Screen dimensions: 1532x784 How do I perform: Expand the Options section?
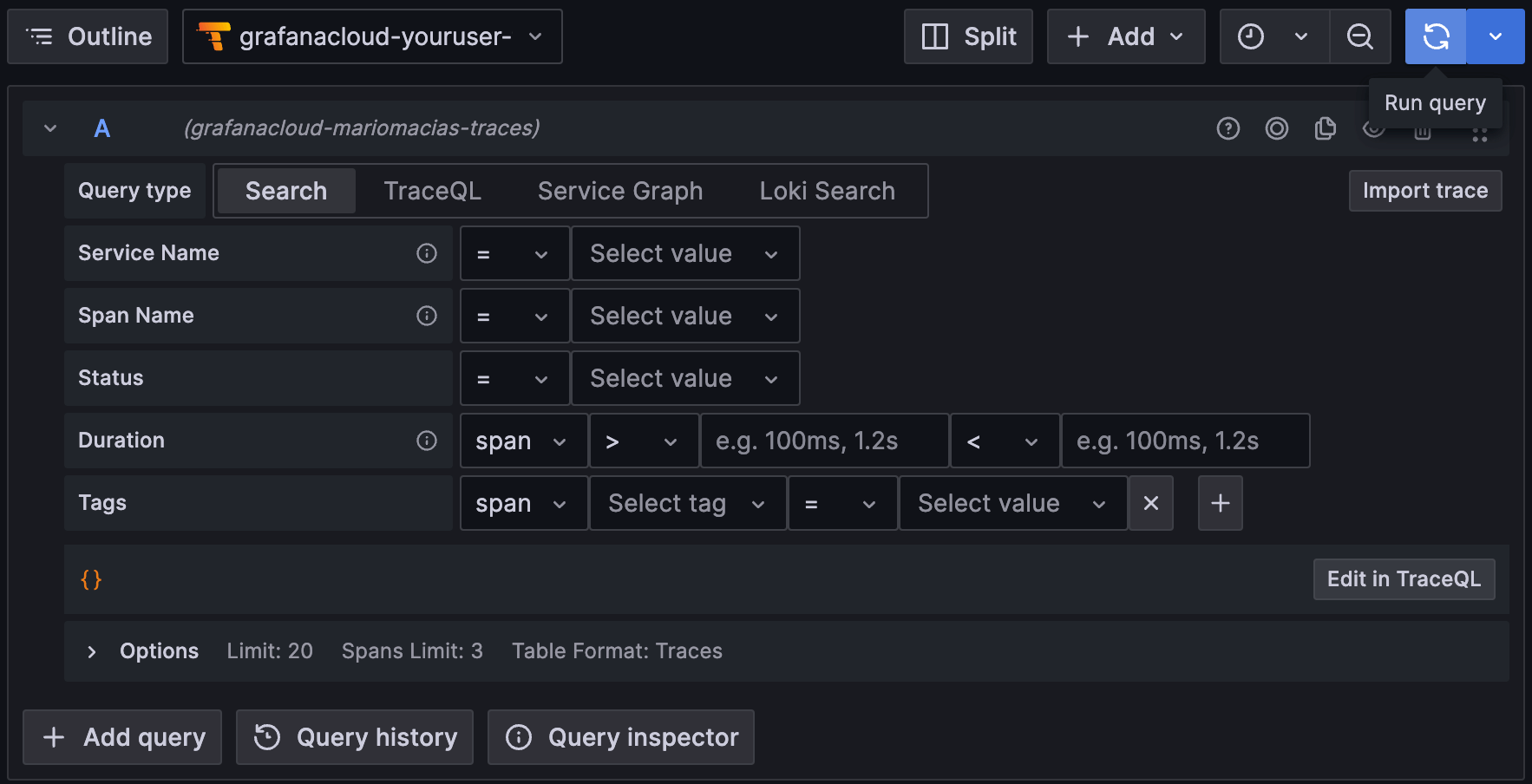141,650
